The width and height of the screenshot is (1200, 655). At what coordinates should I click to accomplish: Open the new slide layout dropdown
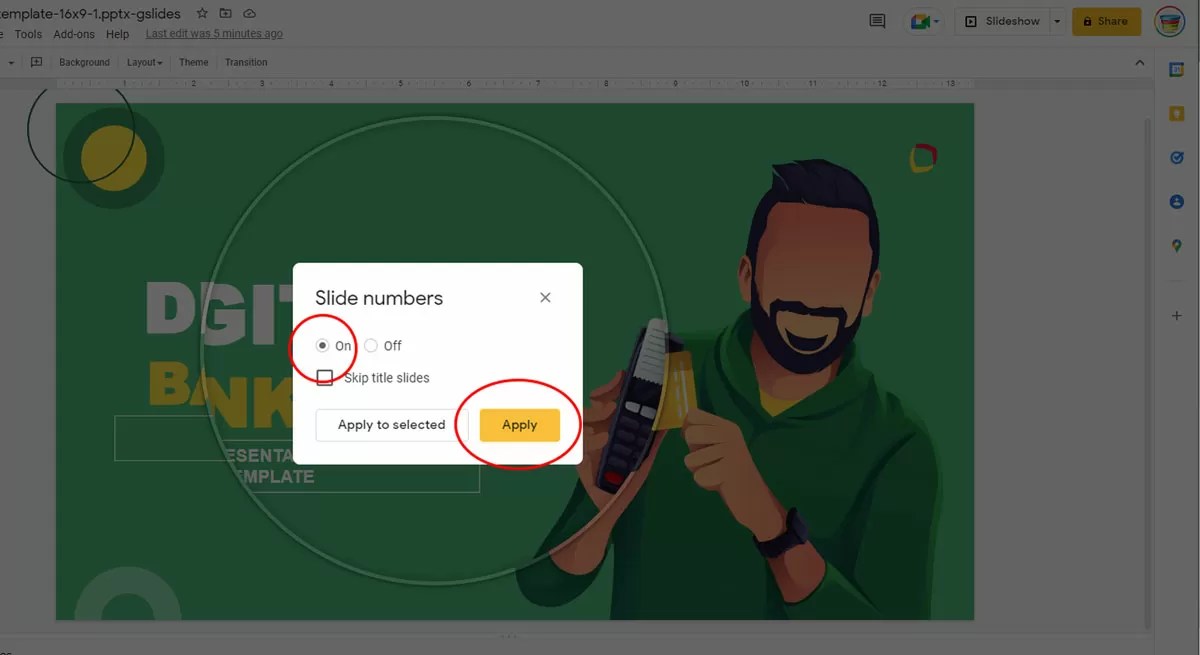[x=10, y=61]
